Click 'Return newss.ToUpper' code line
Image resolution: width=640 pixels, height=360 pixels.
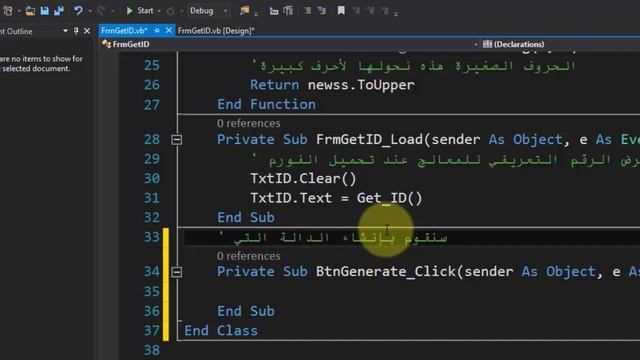(x=332, y=85)
